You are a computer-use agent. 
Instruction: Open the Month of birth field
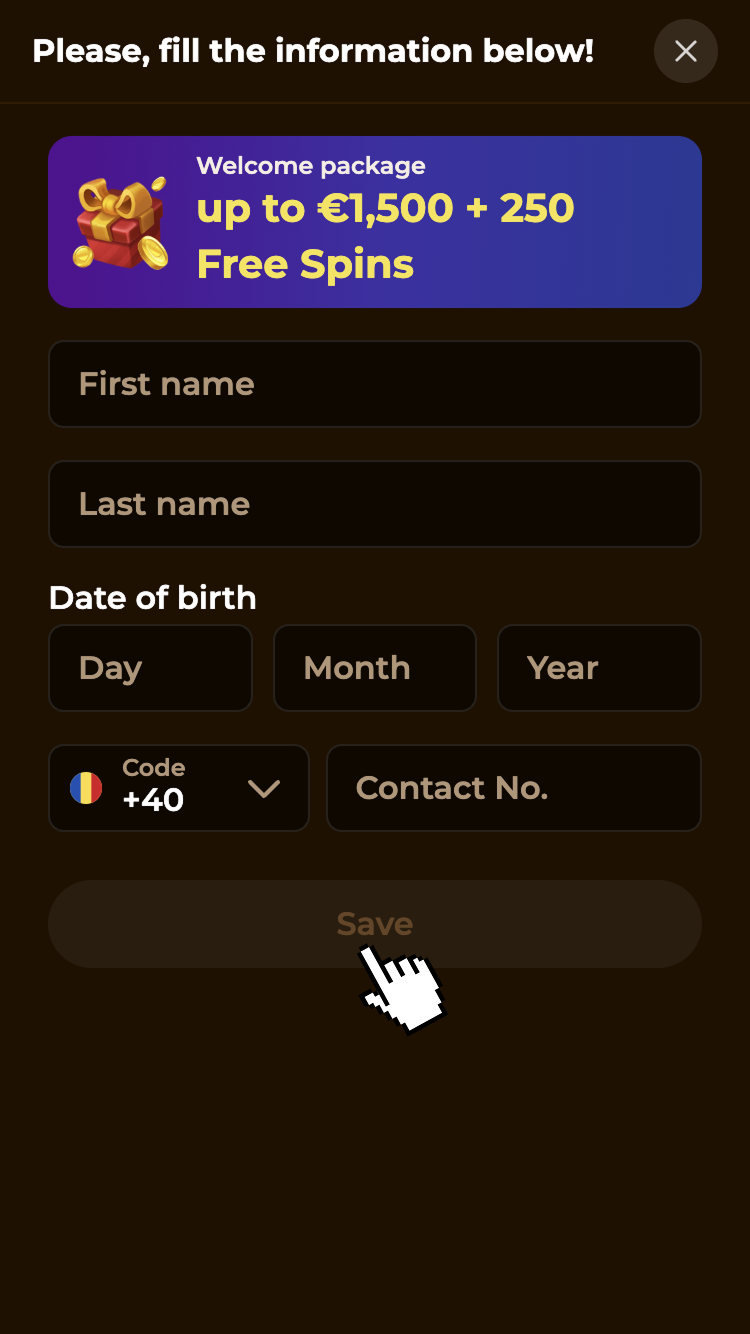coord(374,668)
